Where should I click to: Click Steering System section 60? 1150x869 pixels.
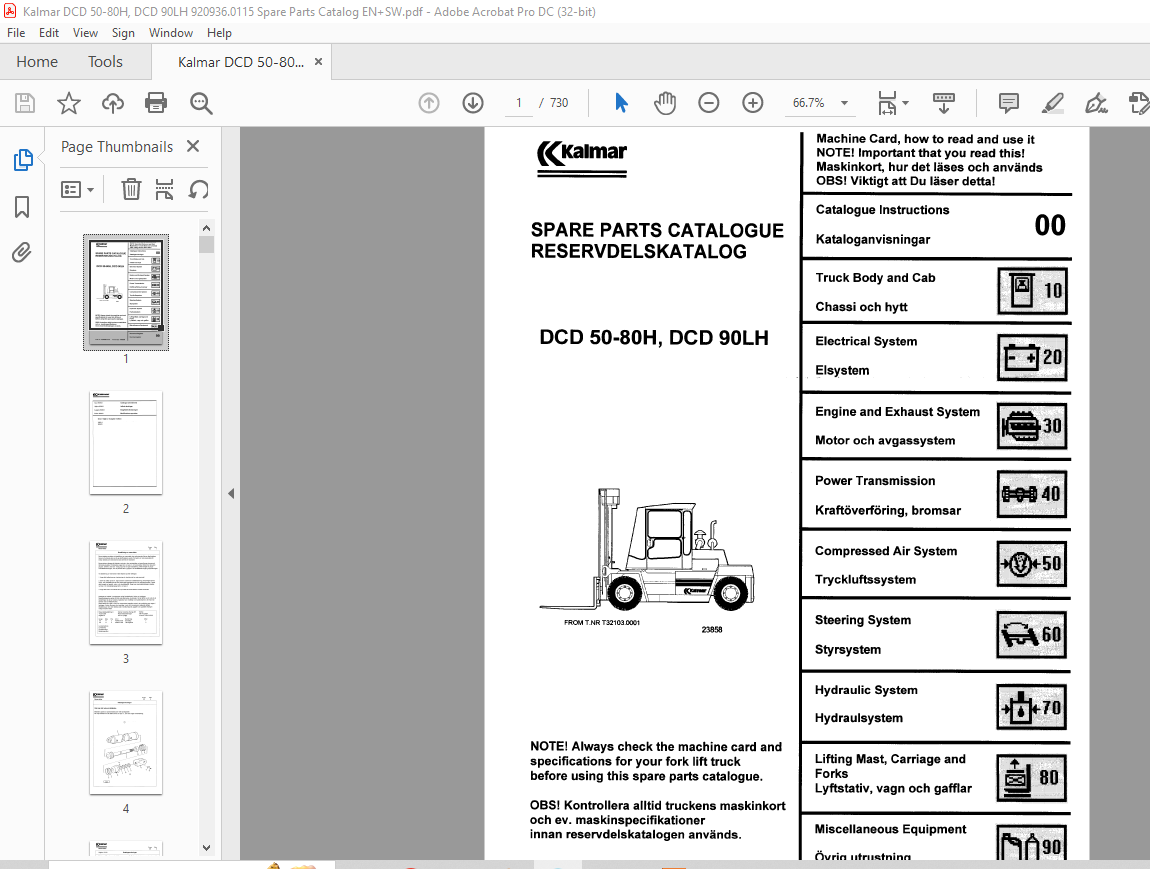point(937,635)
